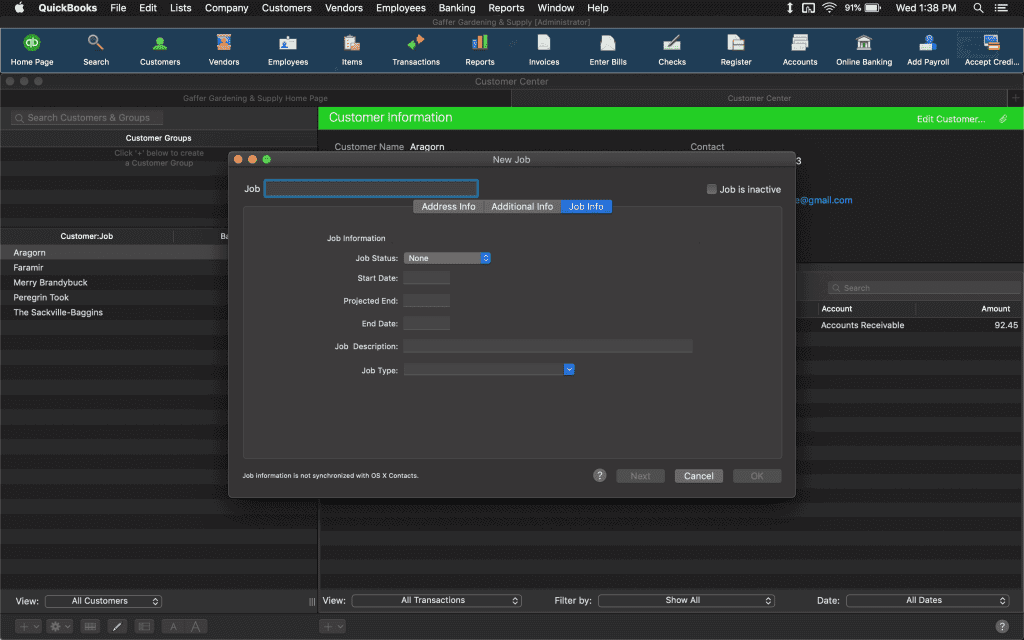Open the Banking menu
The image size is (1024, 640).
(x=456, y=8)
